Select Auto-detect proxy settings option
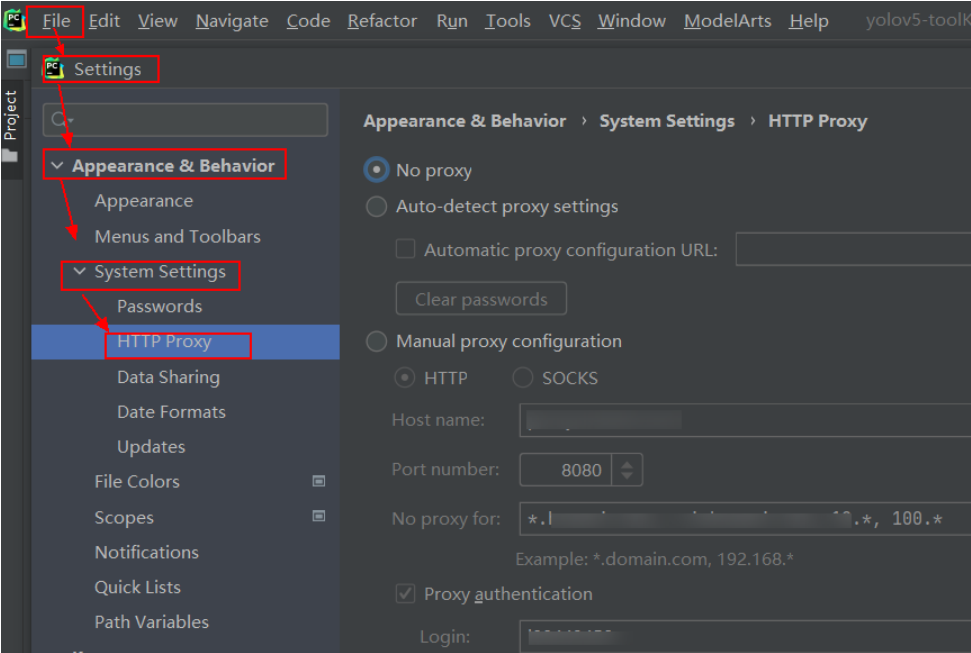Screen dimensions: 971x653 pyautogui.click(x=376, y=206)
